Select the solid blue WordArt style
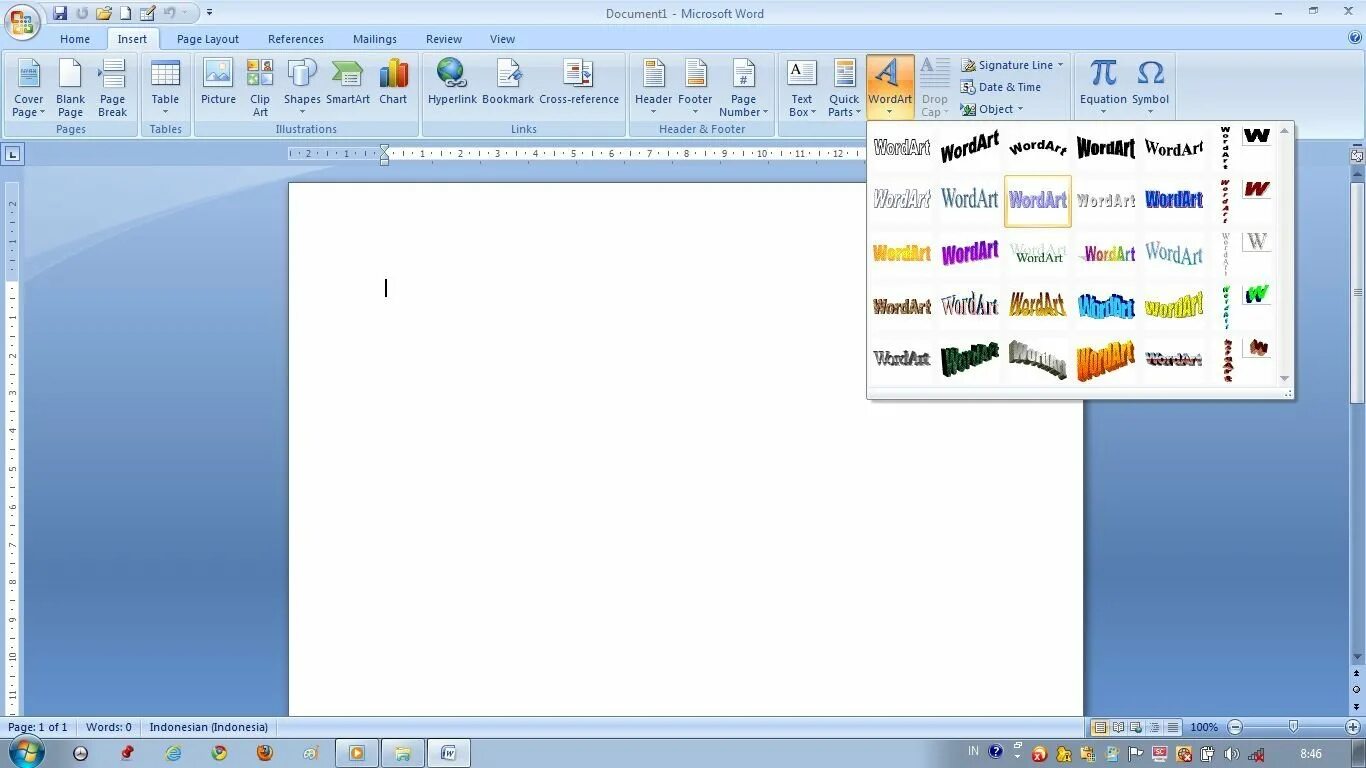The height and width of the screenshot is (768, 1366). pyautogui.click(x=1174, y=200)
